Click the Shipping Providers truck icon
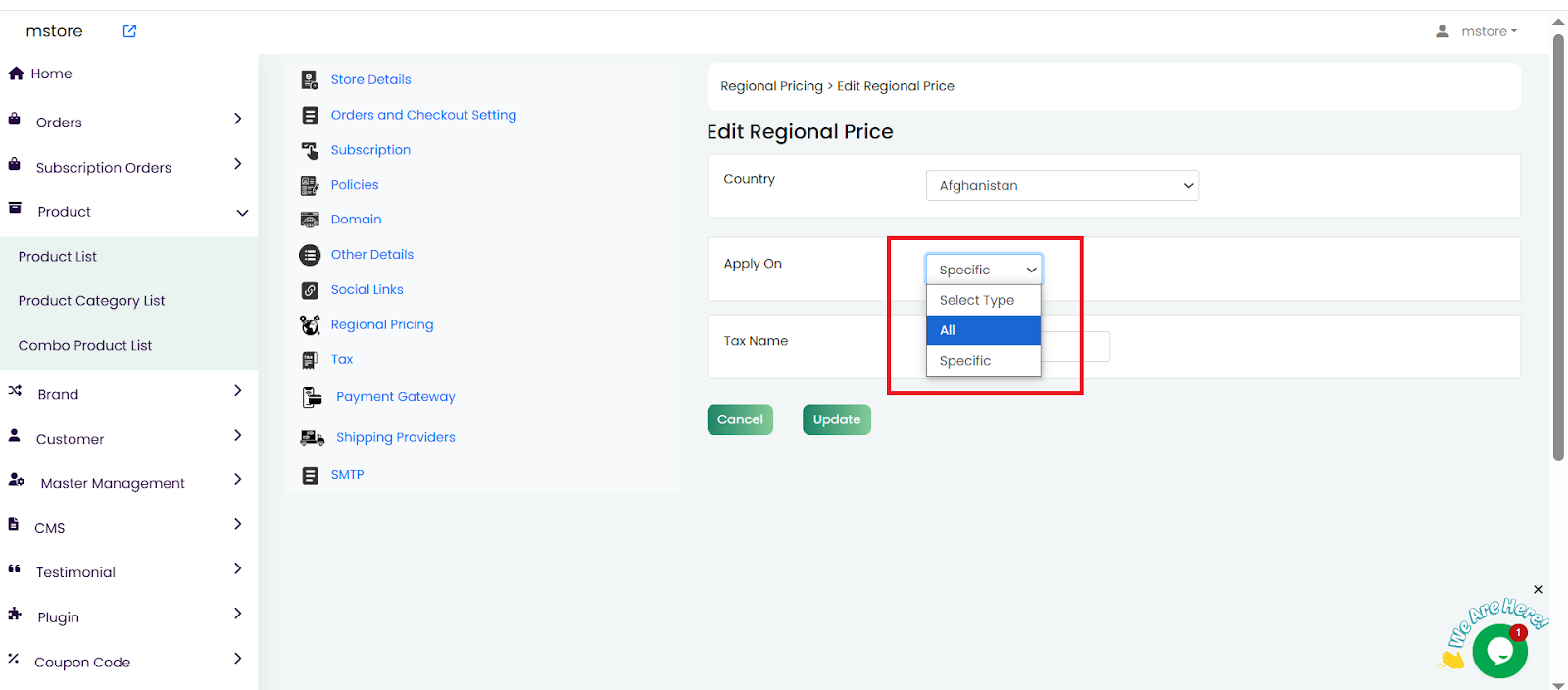1568x690 pixels. point(312,438)
